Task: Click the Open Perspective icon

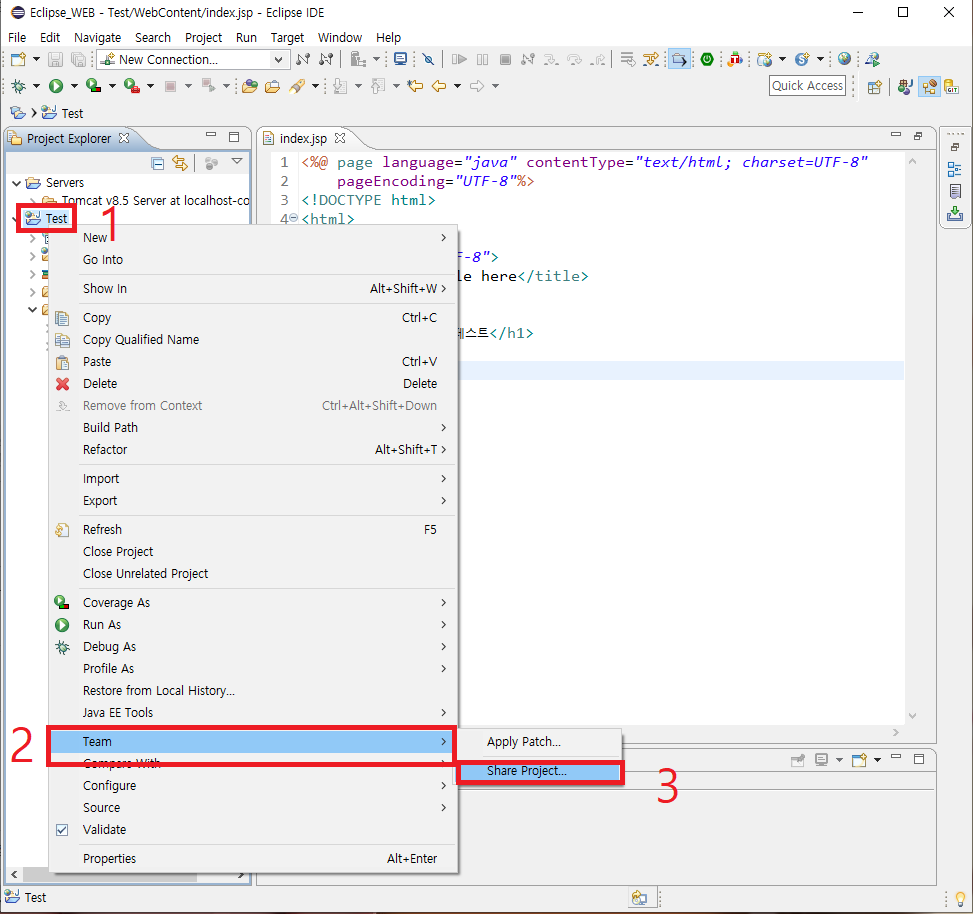Action: (x=874, y=87)
